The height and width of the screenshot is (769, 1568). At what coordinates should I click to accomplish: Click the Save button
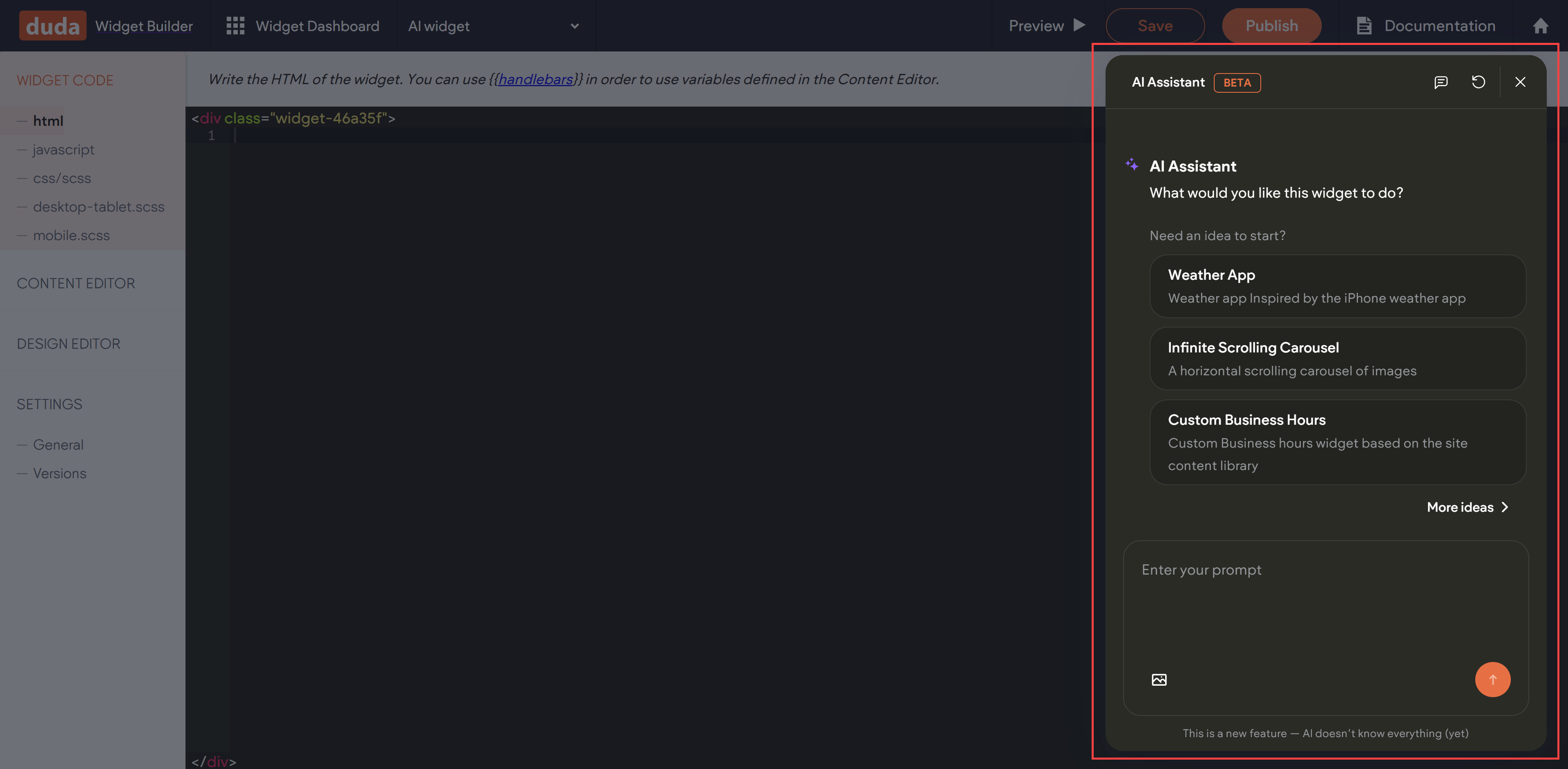pos(1155,26)
